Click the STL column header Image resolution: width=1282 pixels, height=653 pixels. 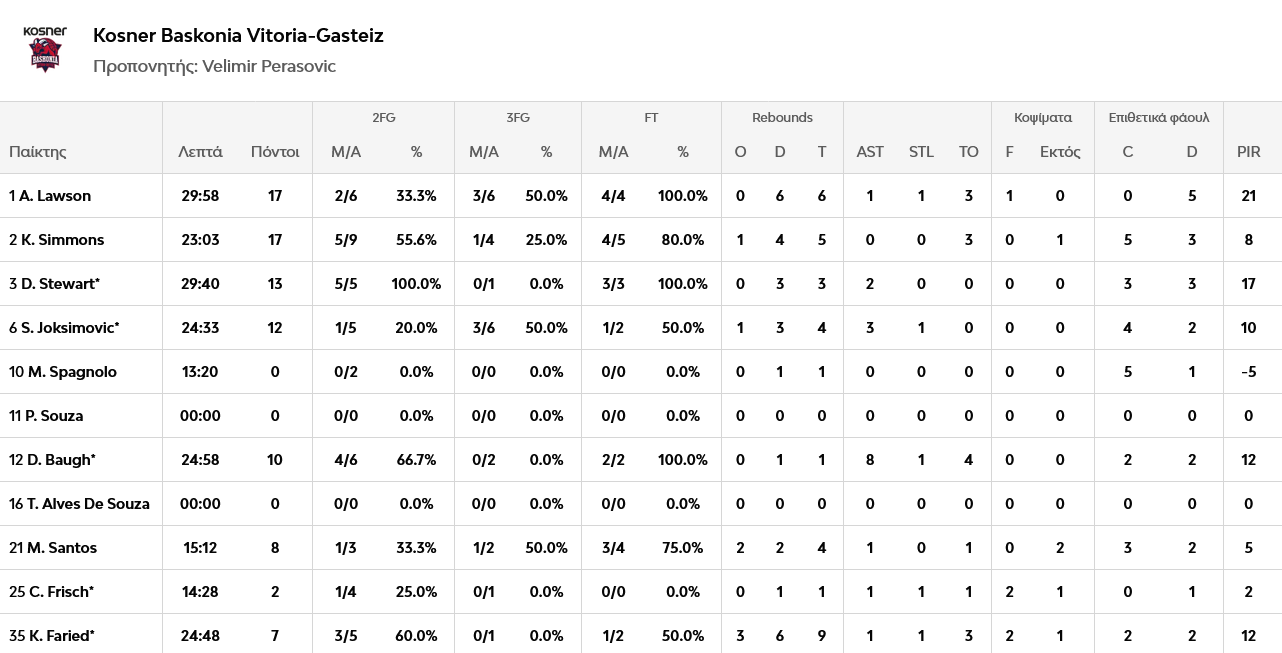[x=921, y=152]
